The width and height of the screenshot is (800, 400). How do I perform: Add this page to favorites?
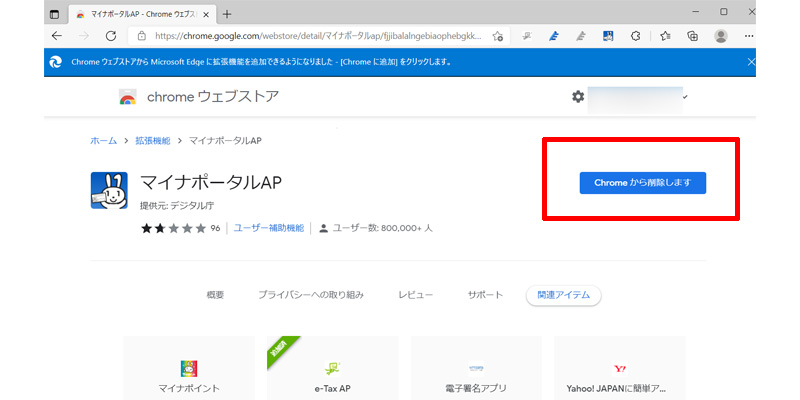click(498, 36)
